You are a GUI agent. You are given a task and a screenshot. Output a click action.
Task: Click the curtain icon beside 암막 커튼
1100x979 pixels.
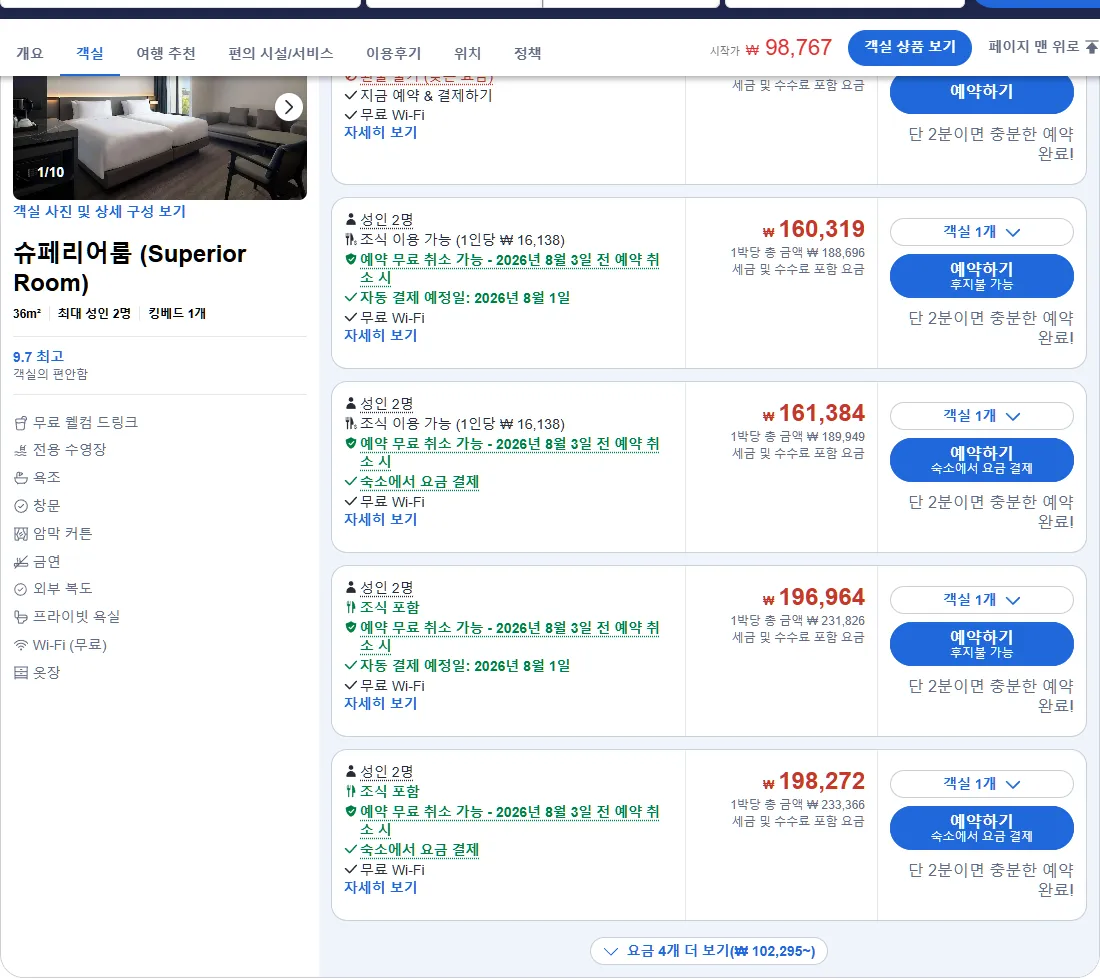[x=21, y=534]
